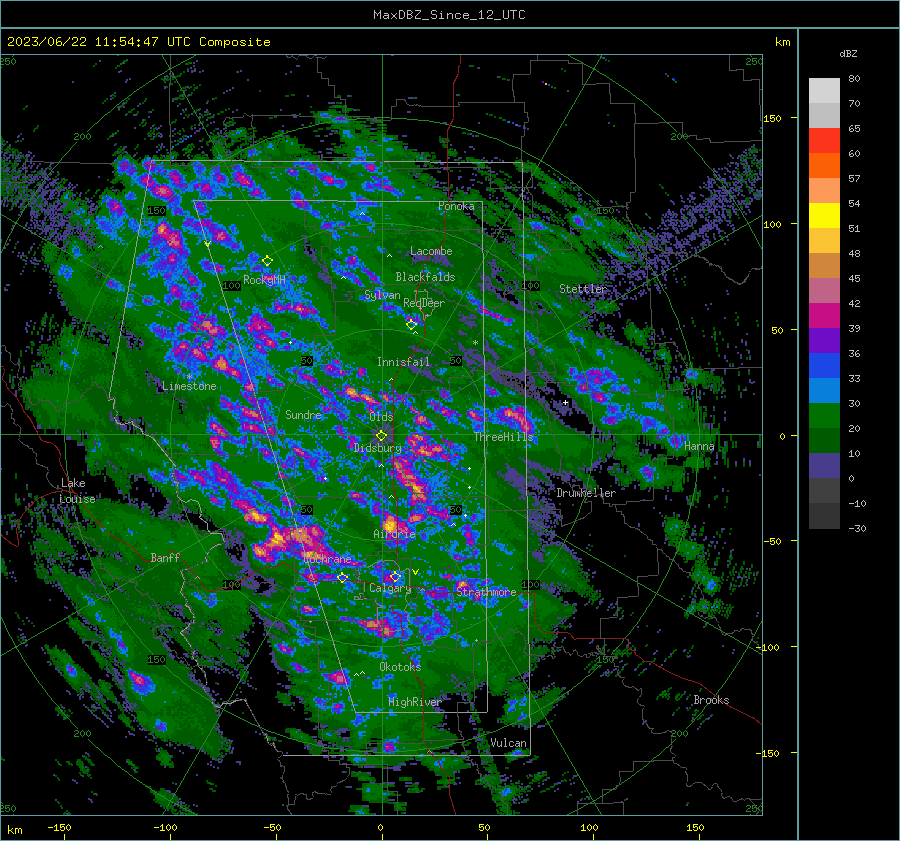Click the RockyMH label
Screen dimensions: 900x841
coord(264,280)
